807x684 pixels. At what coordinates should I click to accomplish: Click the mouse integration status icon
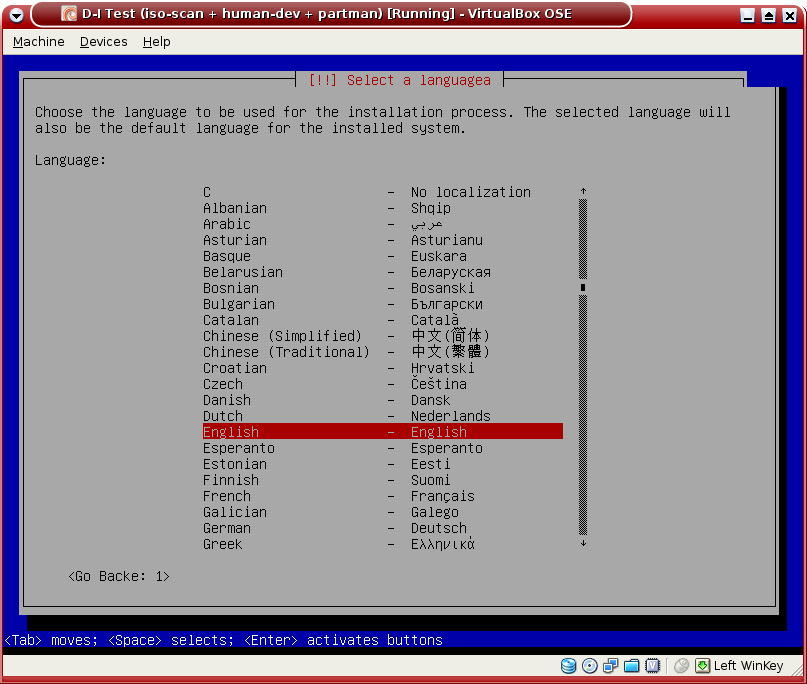coord(682,665)
